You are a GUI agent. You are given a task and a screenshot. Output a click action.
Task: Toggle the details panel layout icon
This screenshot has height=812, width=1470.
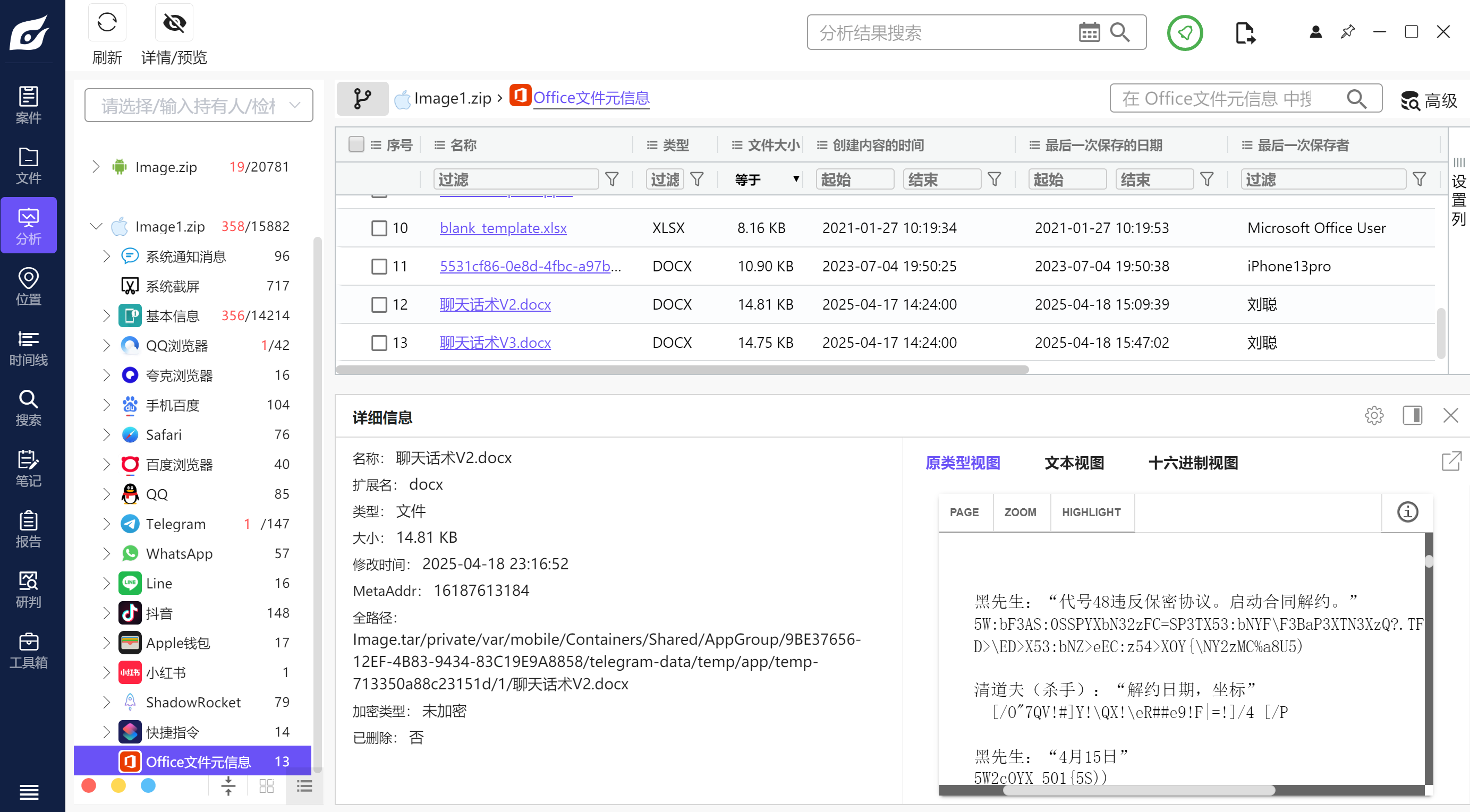pyautogui.click(x=1413, y=415)
